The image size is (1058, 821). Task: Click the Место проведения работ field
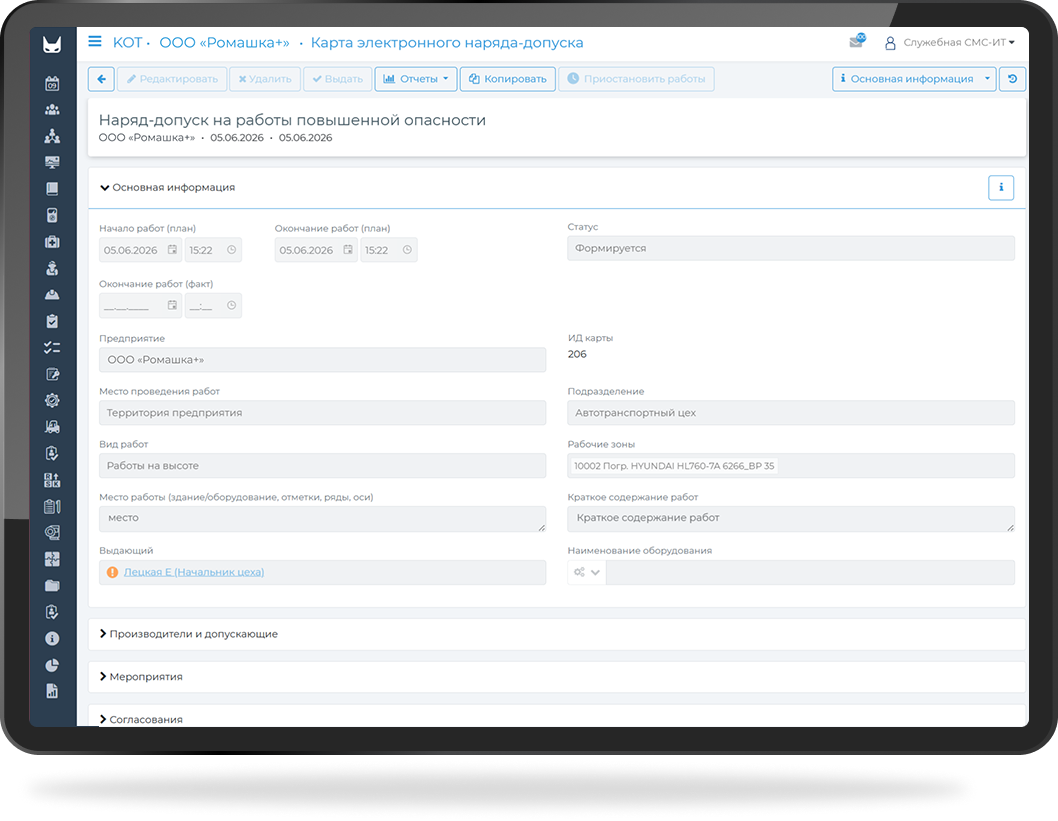[323, 413]
